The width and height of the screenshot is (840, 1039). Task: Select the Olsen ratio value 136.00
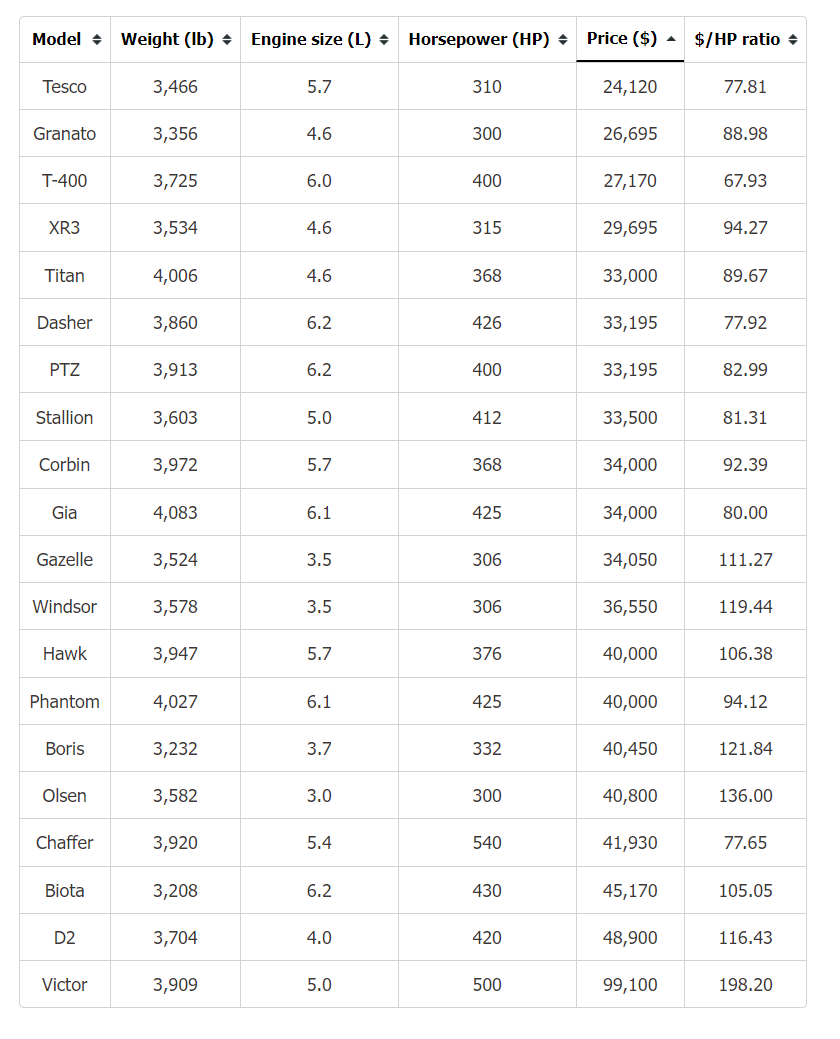(745, 796)
